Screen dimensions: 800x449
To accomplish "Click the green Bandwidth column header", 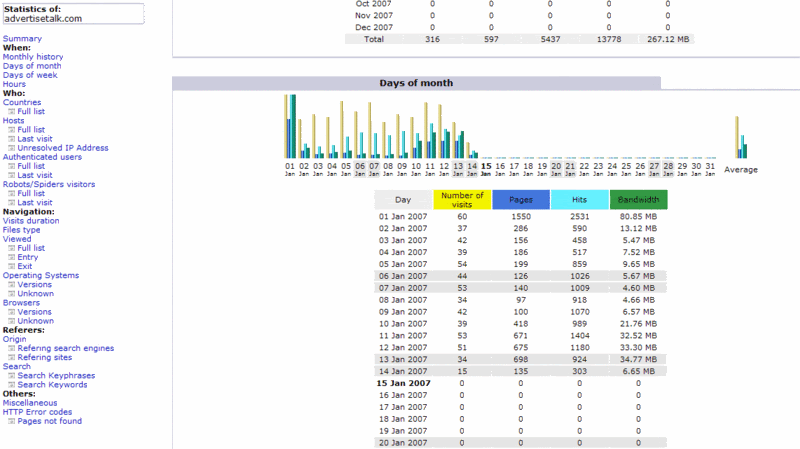I will point(638,200).
